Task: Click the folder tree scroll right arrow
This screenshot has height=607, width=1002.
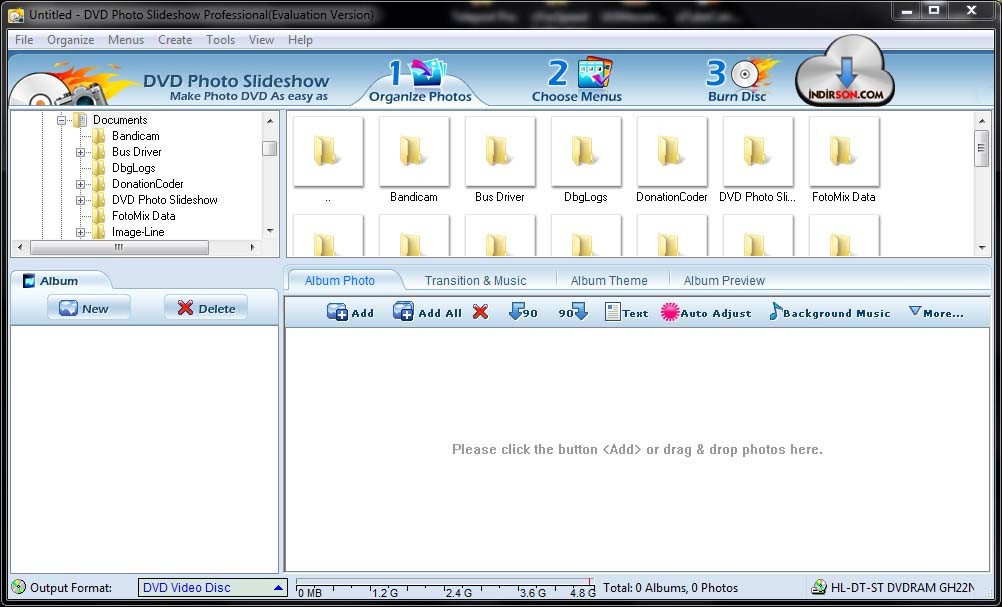Action: (253, 247)
